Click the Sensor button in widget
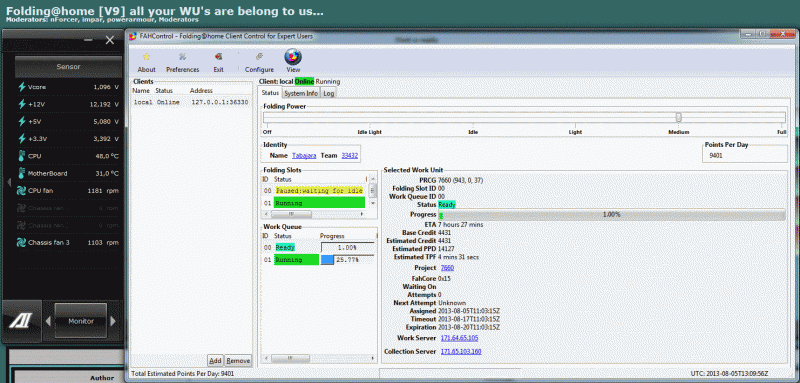Screen dimensions: 800x383 [x=68, y=67]
